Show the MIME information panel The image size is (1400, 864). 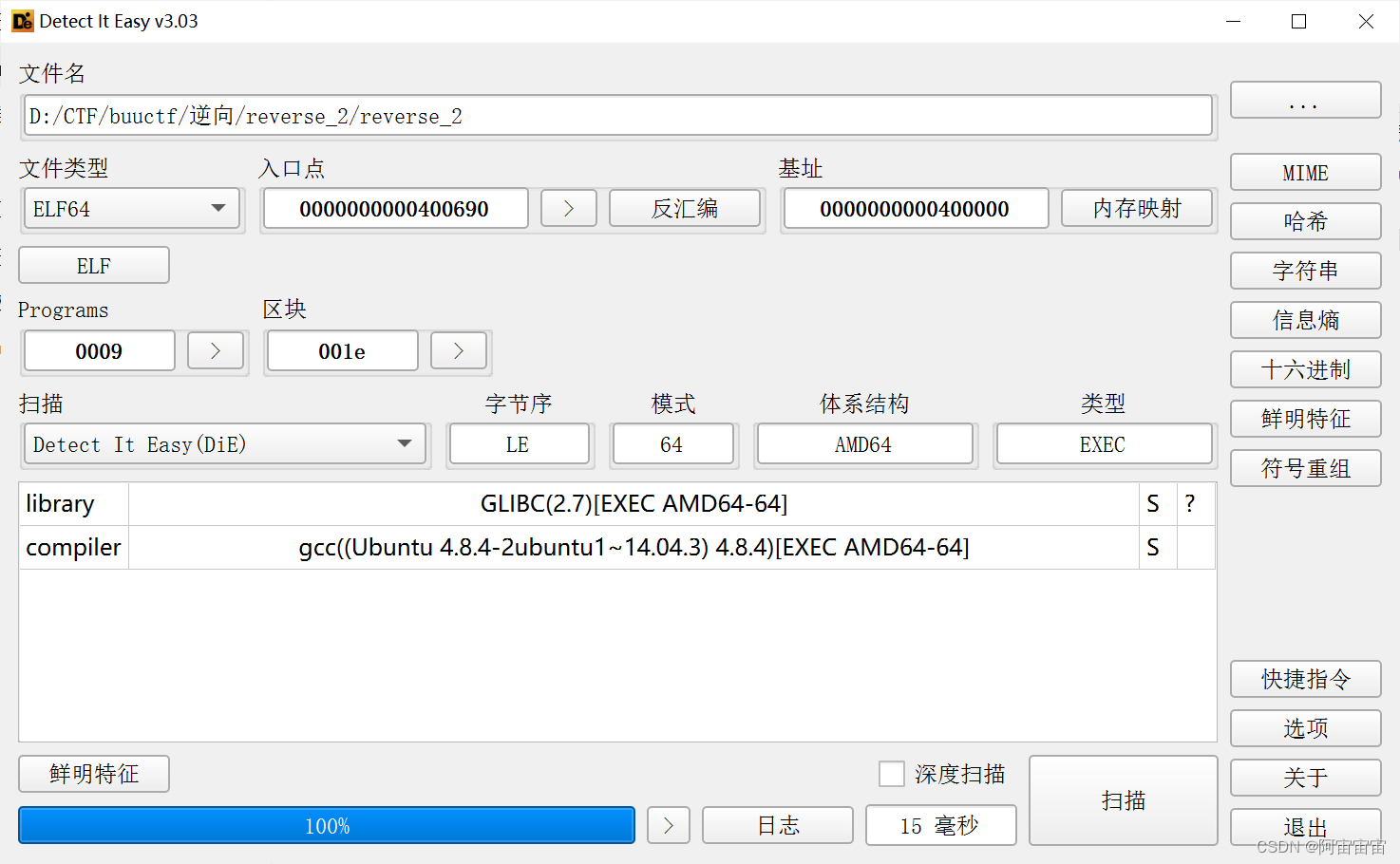1305,172
